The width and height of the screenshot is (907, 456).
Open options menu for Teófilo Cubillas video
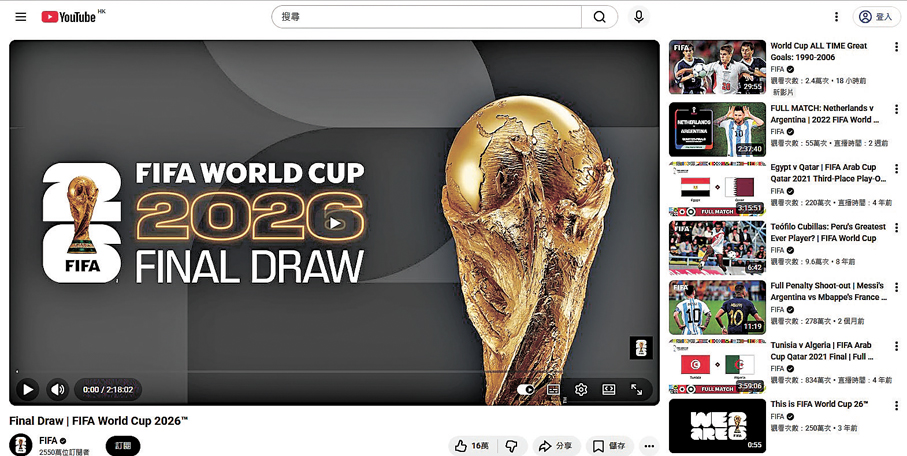[x=896, y=227]
